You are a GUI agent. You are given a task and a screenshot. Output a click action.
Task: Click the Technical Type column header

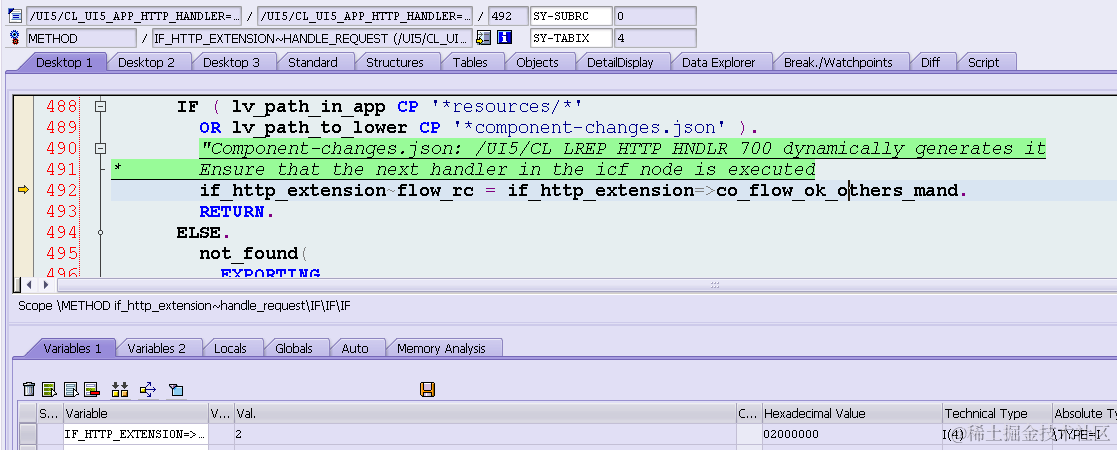(997, 413)
